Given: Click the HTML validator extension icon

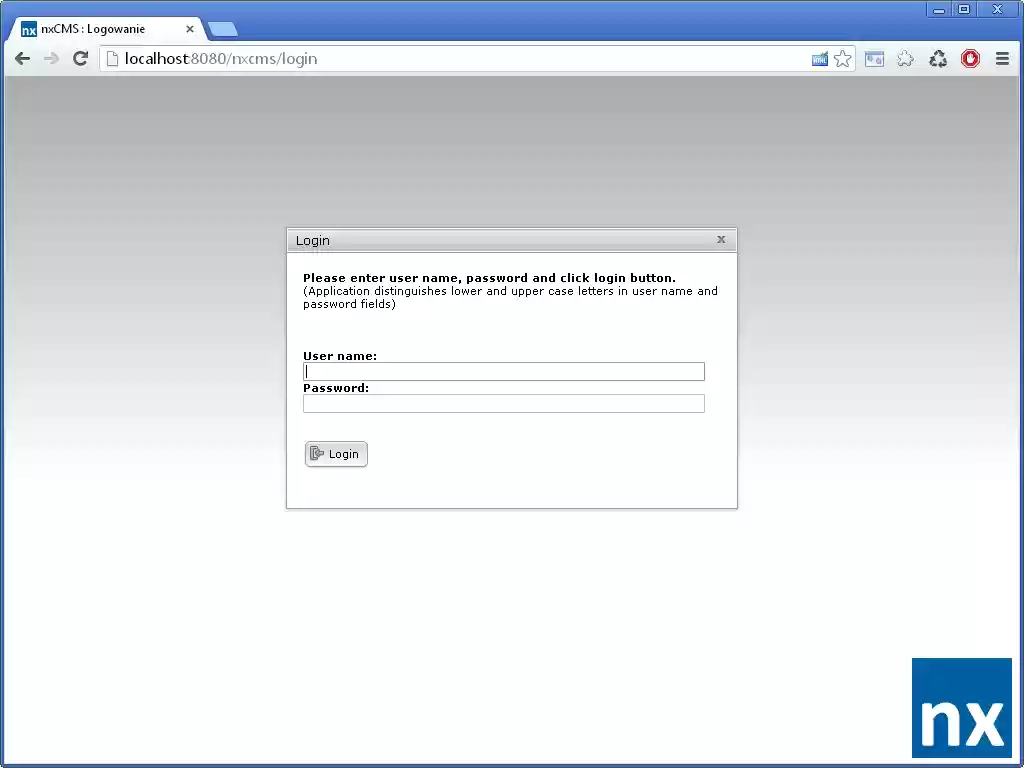Looking at the screenshot, I should click(x=821, y=59).
